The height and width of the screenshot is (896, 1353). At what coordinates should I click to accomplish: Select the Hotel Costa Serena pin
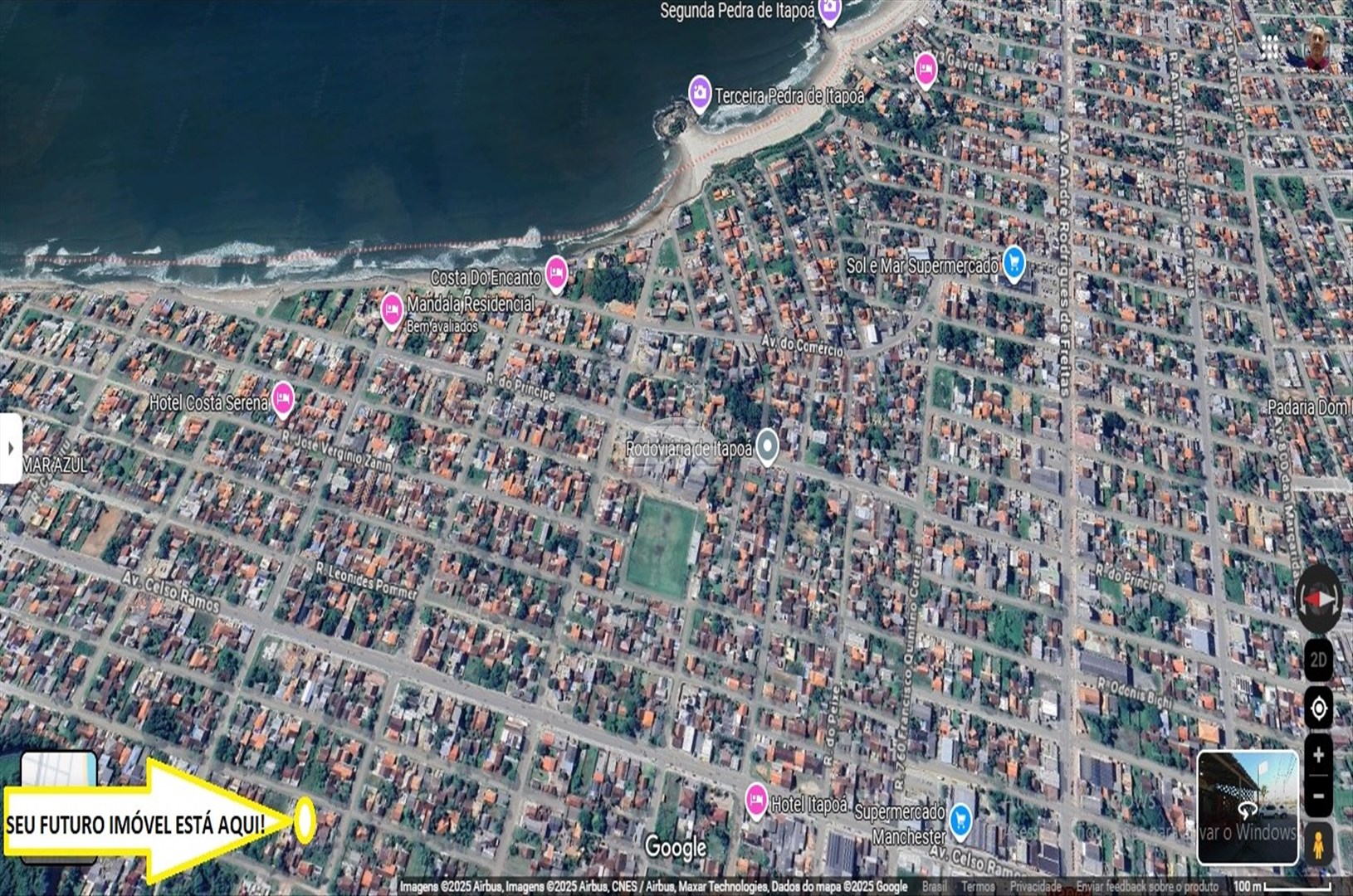(x=283, y=400)
